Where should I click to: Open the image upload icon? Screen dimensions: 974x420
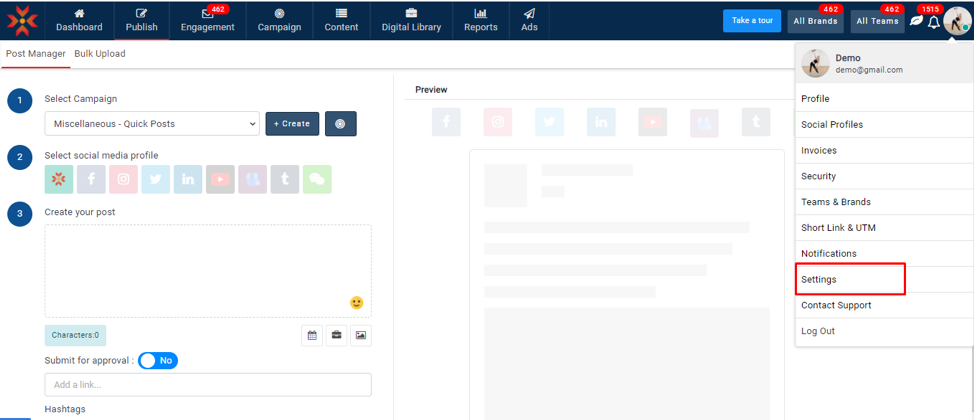(361, 335)
